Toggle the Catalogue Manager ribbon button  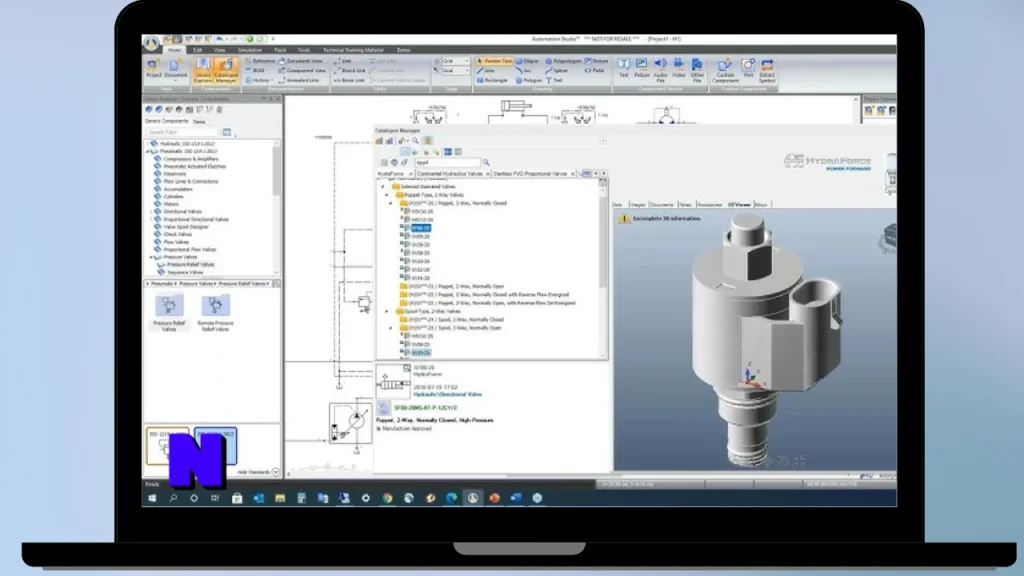(226, 71)
